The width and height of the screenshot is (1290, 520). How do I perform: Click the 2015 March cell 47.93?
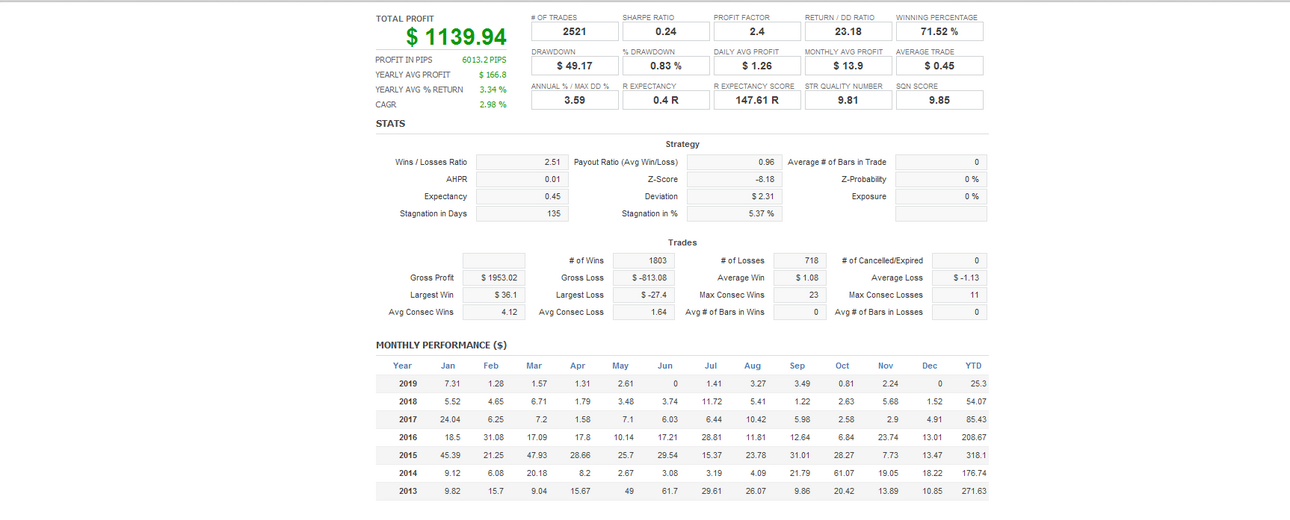[x=537, y=456]
